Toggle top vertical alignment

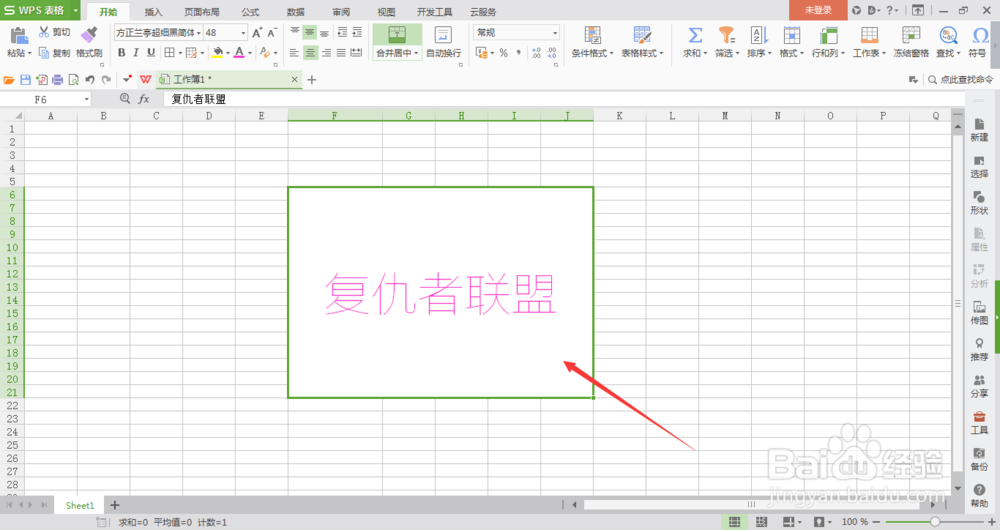point(294,31)
